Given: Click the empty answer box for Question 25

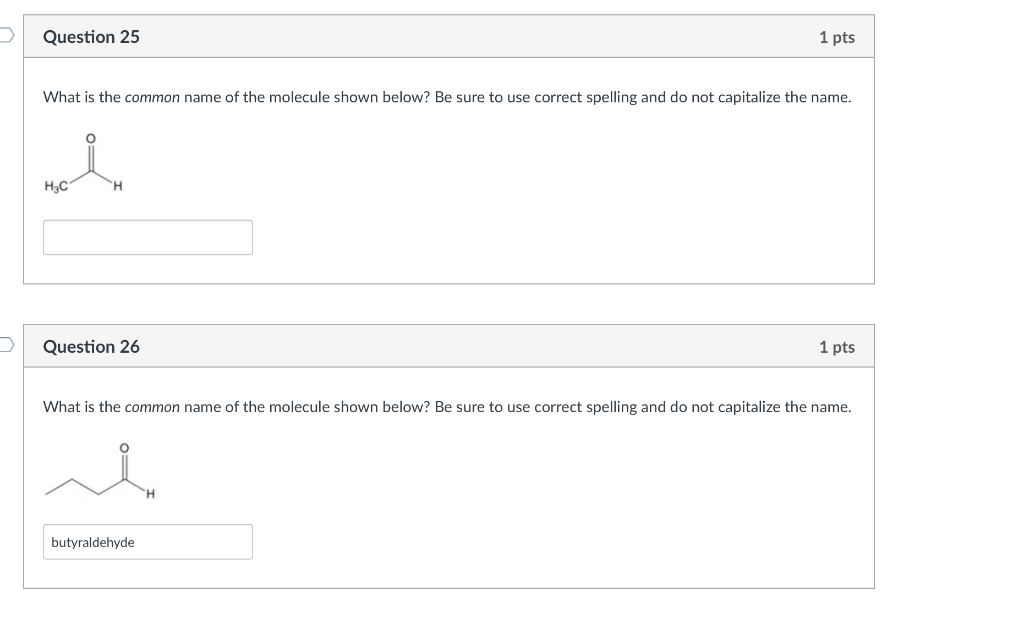Looking at the screenshot, I should [x=147, y=237].
